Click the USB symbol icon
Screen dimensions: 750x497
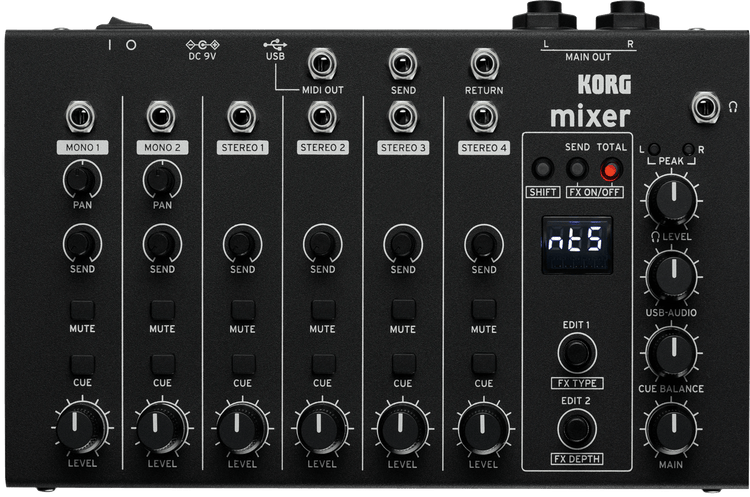click(275, 44)
